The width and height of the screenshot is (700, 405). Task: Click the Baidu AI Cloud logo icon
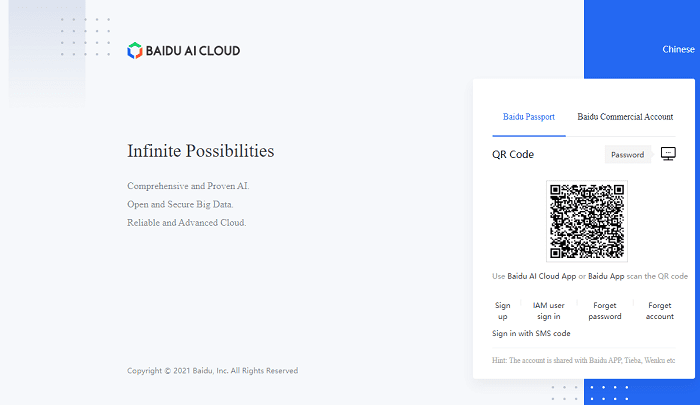pyautogui.click(x=135, y=50)
